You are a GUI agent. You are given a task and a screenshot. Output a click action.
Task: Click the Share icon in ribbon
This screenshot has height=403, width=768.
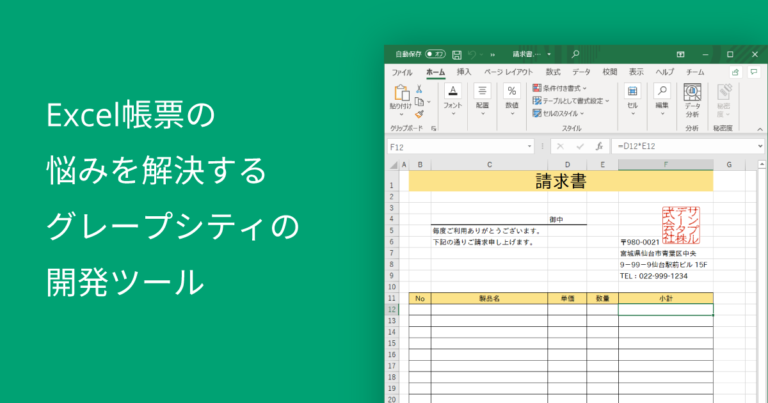pyautogui.click(x=735, y=72)
